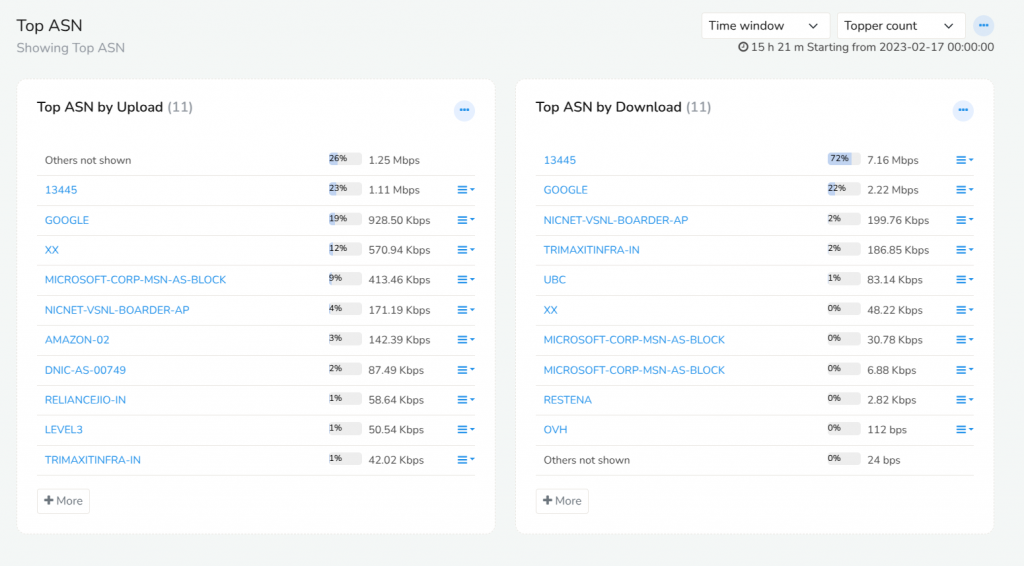Open NICNET-VSNL-BOARDER-AP link in Download list

(x=616, y=220)
